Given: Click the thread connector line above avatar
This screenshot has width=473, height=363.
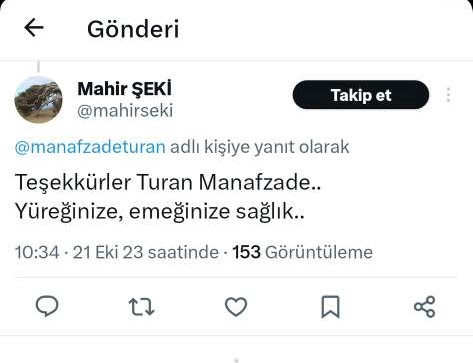Looking at the screenshot, I should click(x=39, y=67).
